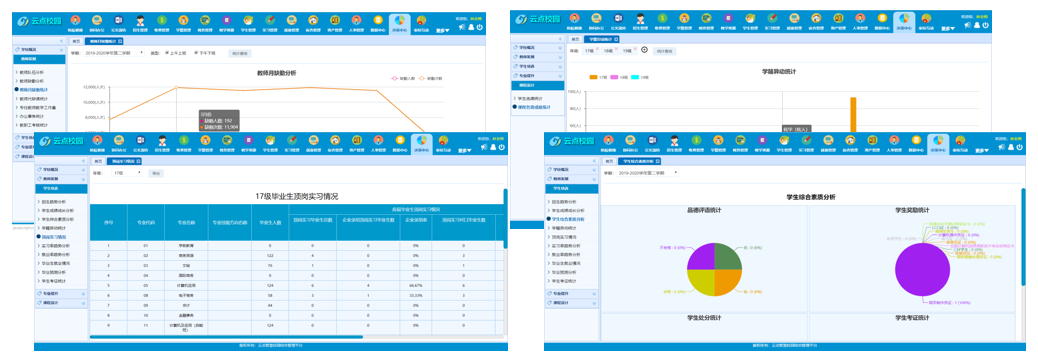1038x361 pixels.
Task: Close 教师月缺勤统计 tab via its x
Action: click(x=119, y=41)
